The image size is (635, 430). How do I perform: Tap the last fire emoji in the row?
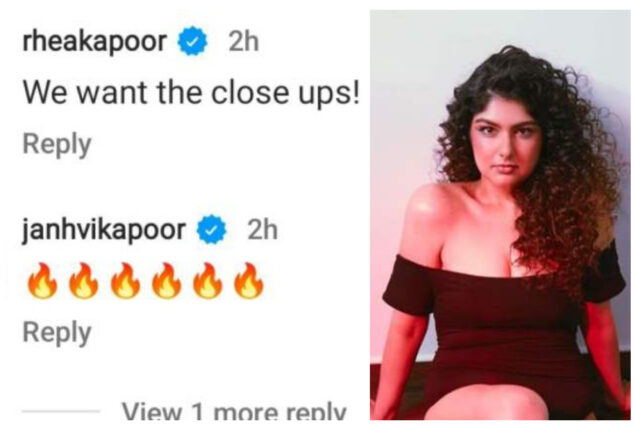(249, 281)
